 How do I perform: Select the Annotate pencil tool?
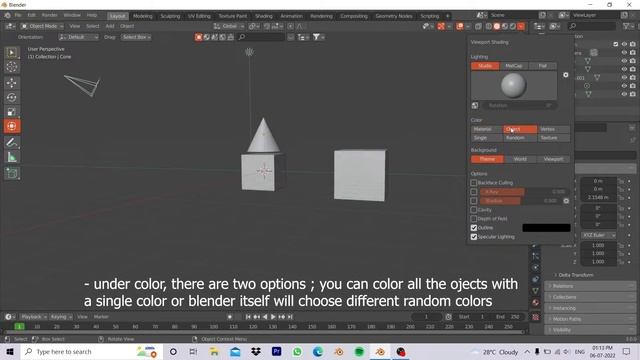tap(11, 142)
